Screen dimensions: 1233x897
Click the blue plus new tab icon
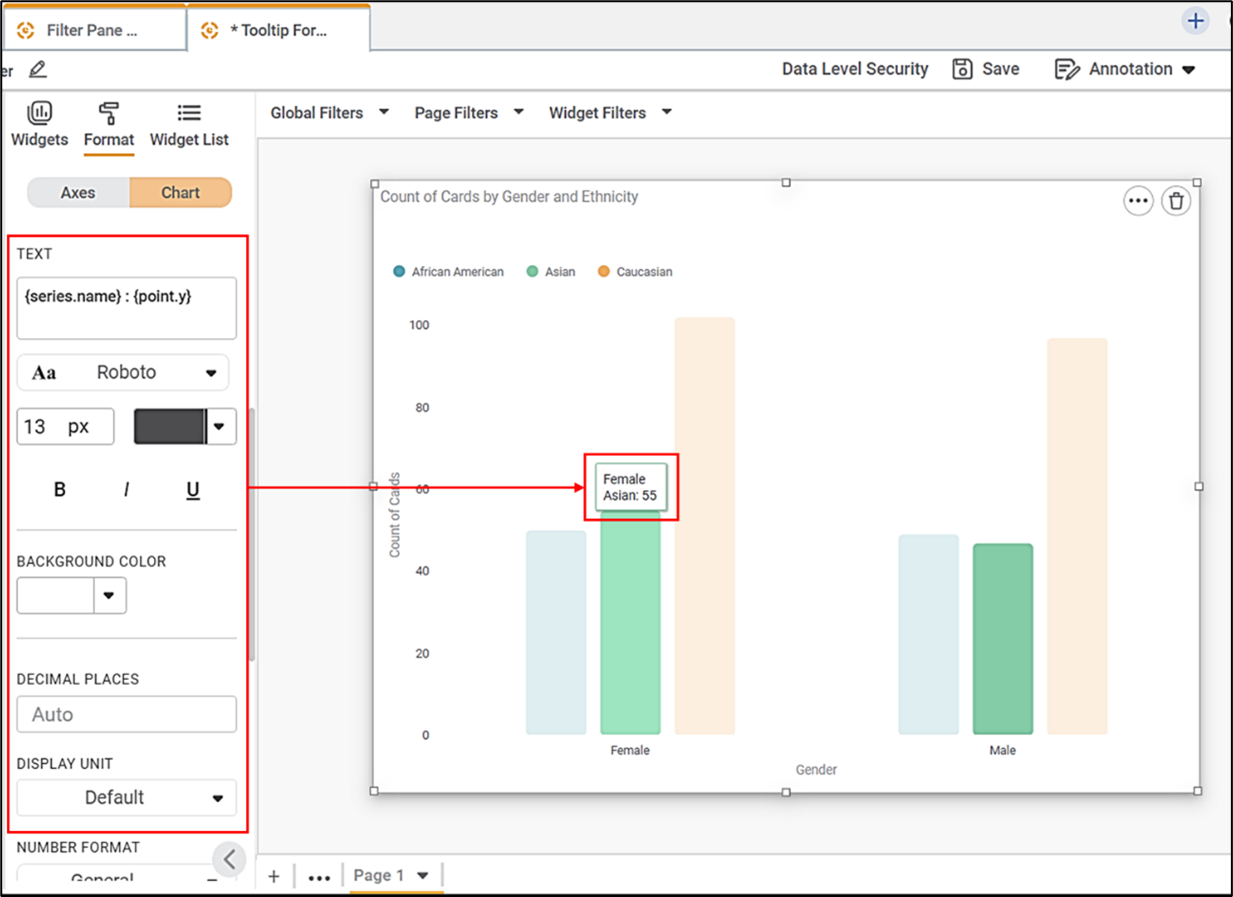[x=1196, y=21]
